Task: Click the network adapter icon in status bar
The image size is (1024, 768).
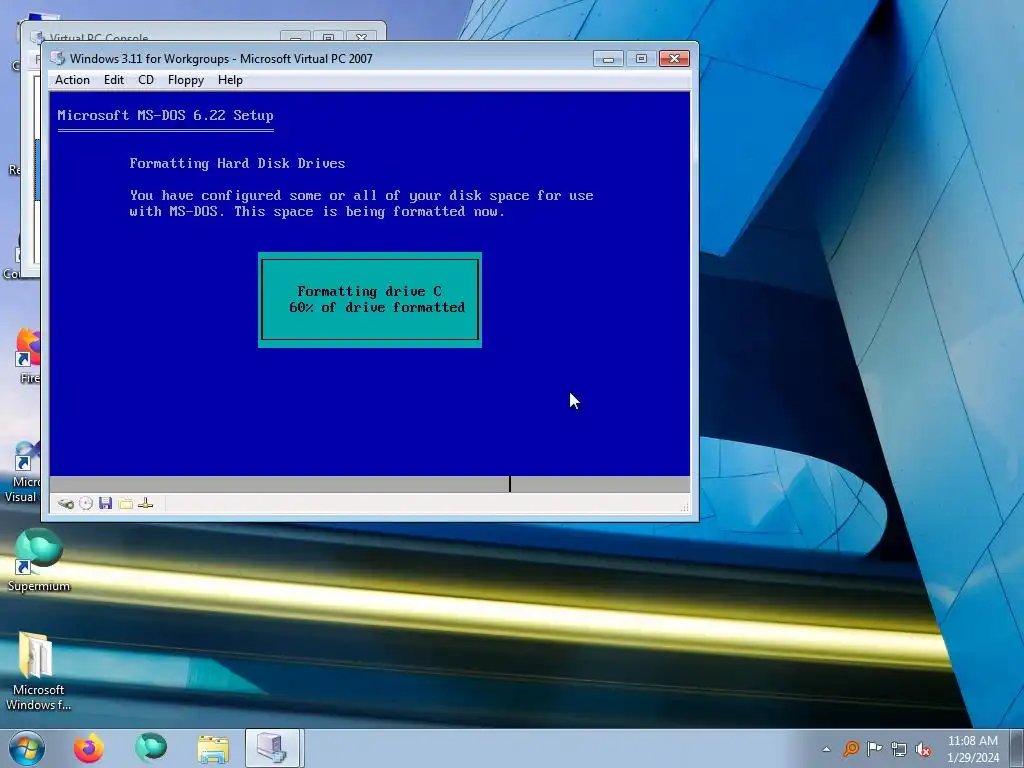Action: 146,503
